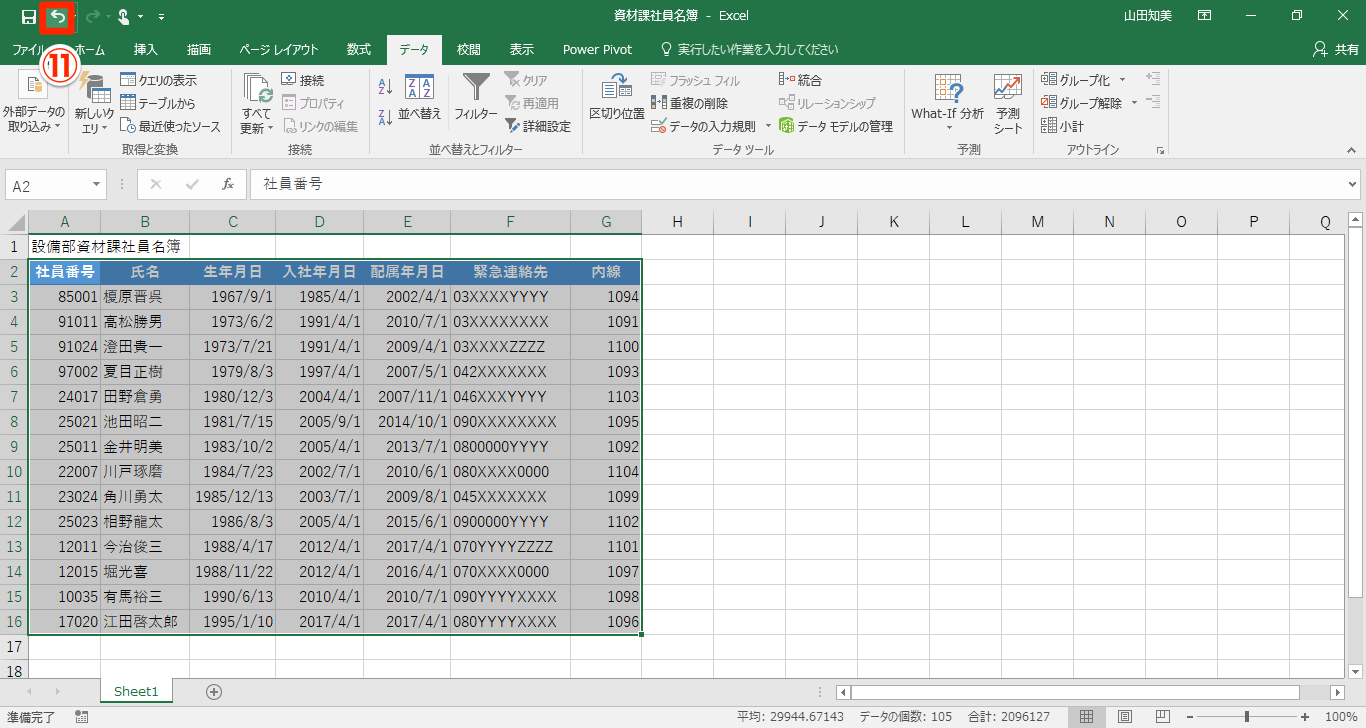Click the Undo arrow in quick access toolbar
The image size is (1366, 728).
(x=58, y=16)
